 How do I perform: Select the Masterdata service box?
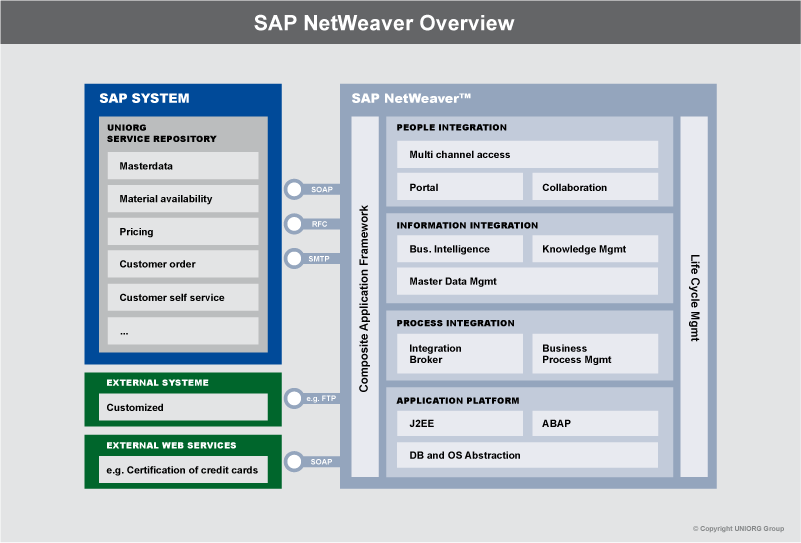point(183,166)
